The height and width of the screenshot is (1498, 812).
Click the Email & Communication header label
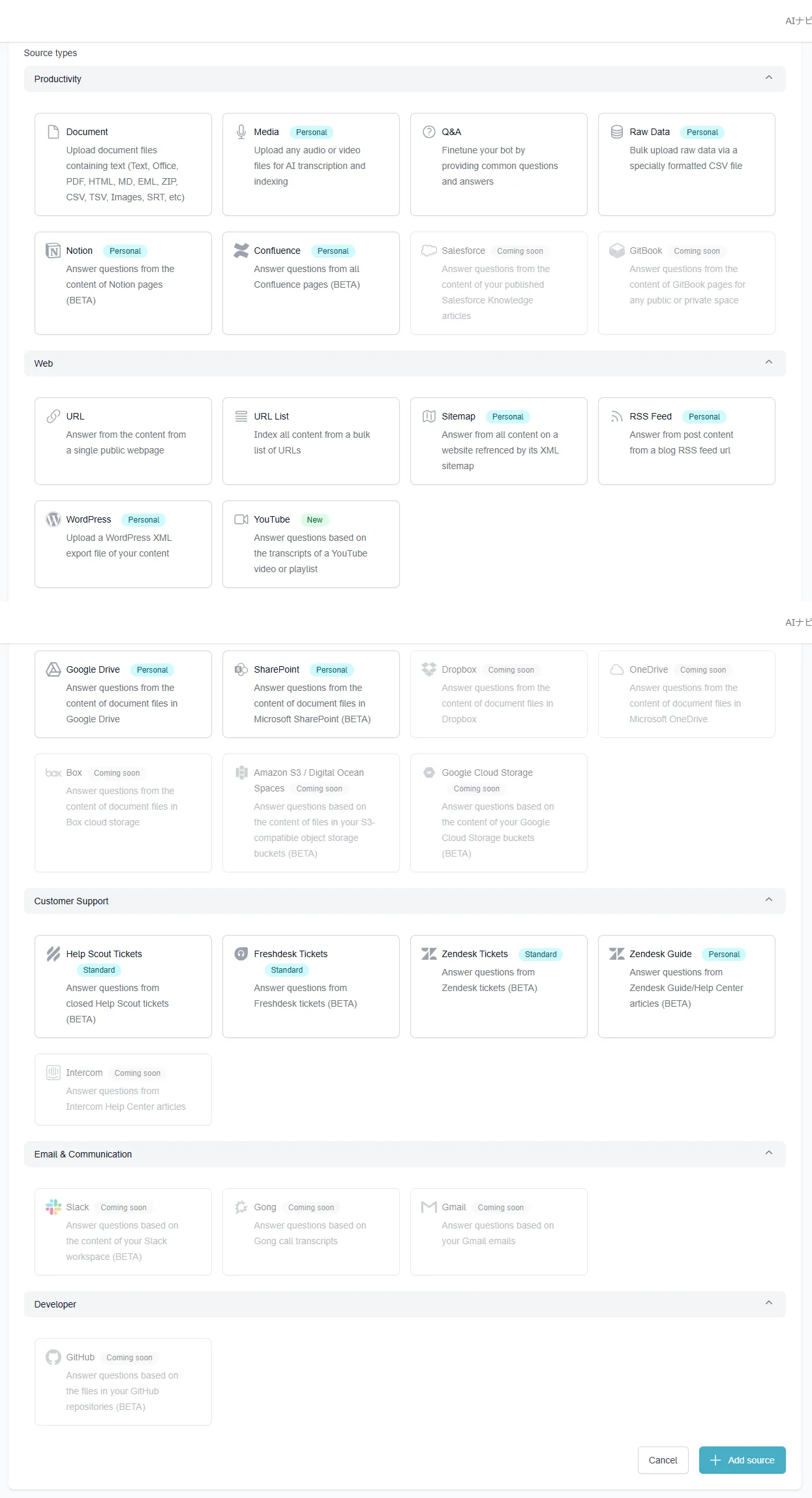coord(83,1154)
